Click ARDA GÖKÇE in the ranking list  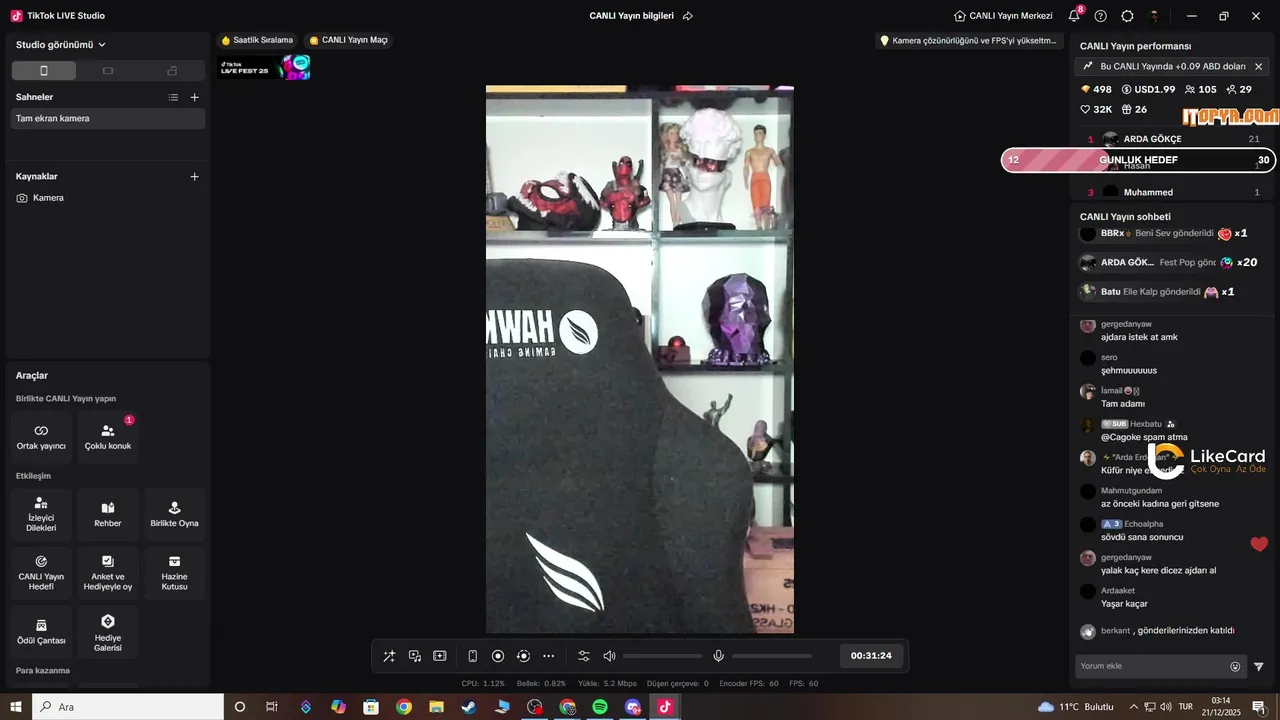(1152, 139)
